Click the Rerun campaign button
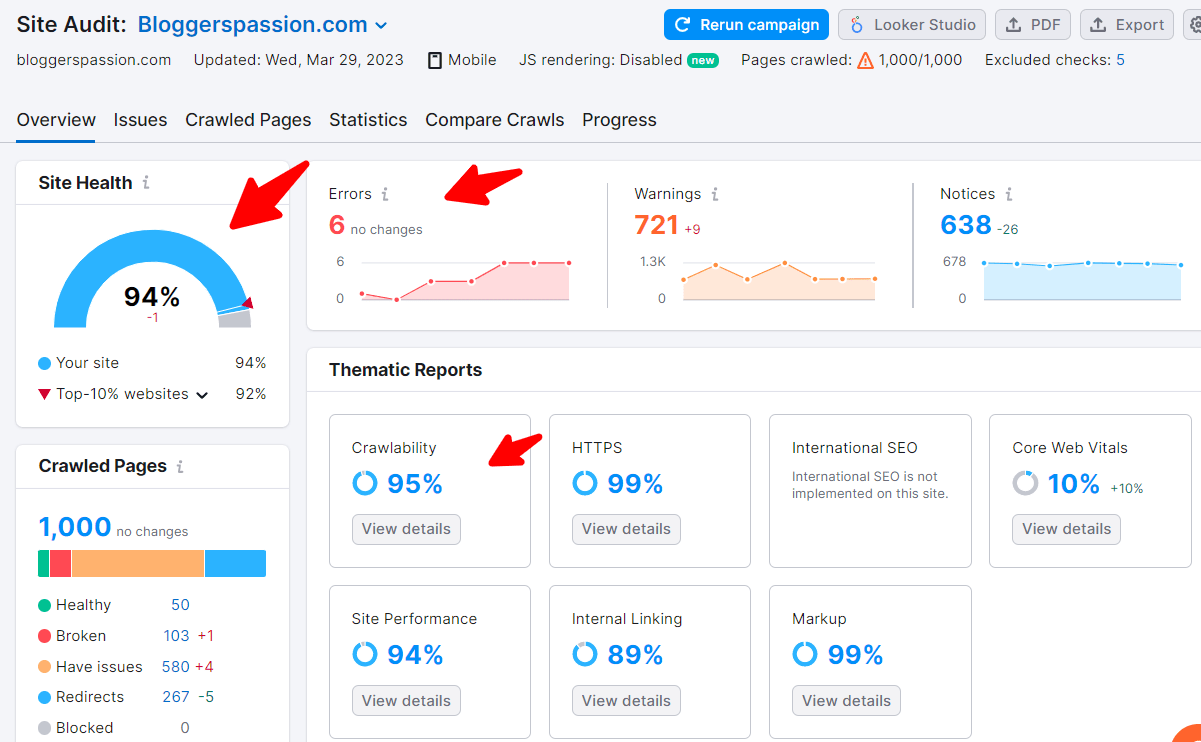The height and width of the screenshot is (742, 1201). click(747, 25)
